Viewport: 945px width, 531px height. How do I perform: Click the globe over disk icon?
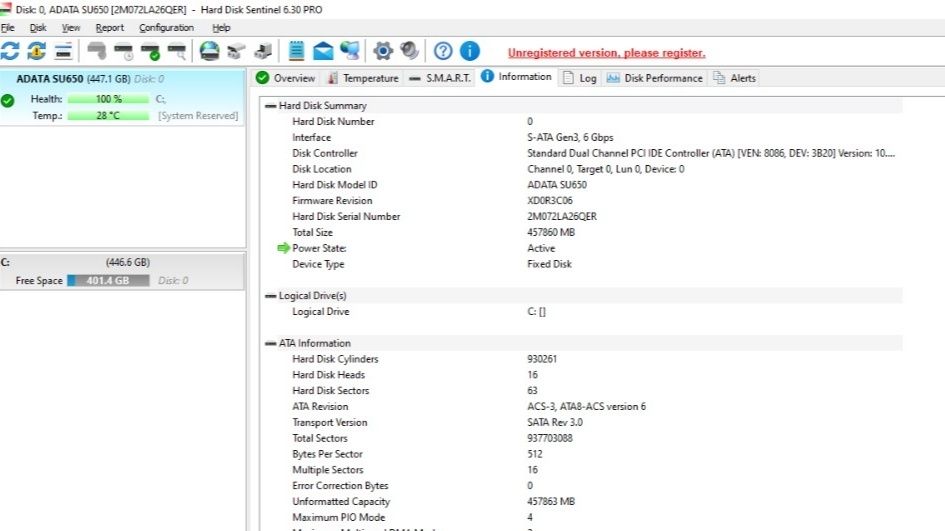[209, 51]
